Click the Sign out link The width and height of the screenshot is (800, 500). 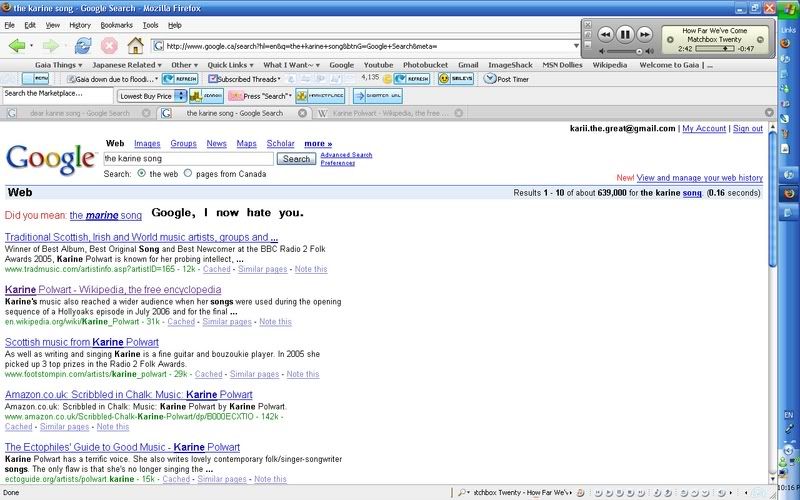point(747,129)
